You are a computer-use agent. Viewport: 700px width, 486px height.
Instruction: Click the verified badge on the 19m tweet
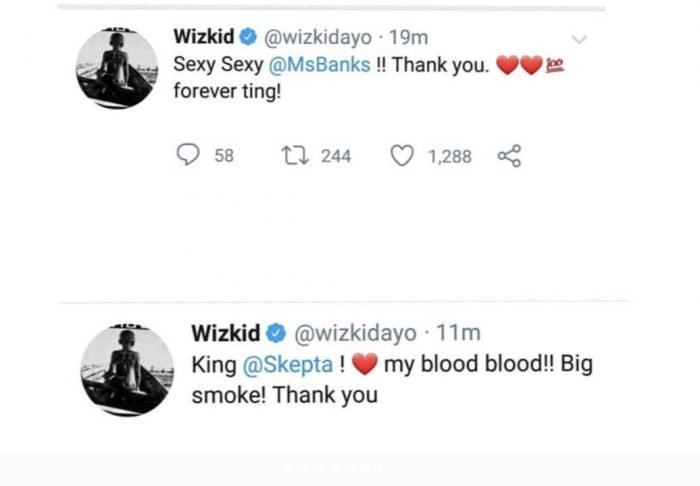pos(248,37)
